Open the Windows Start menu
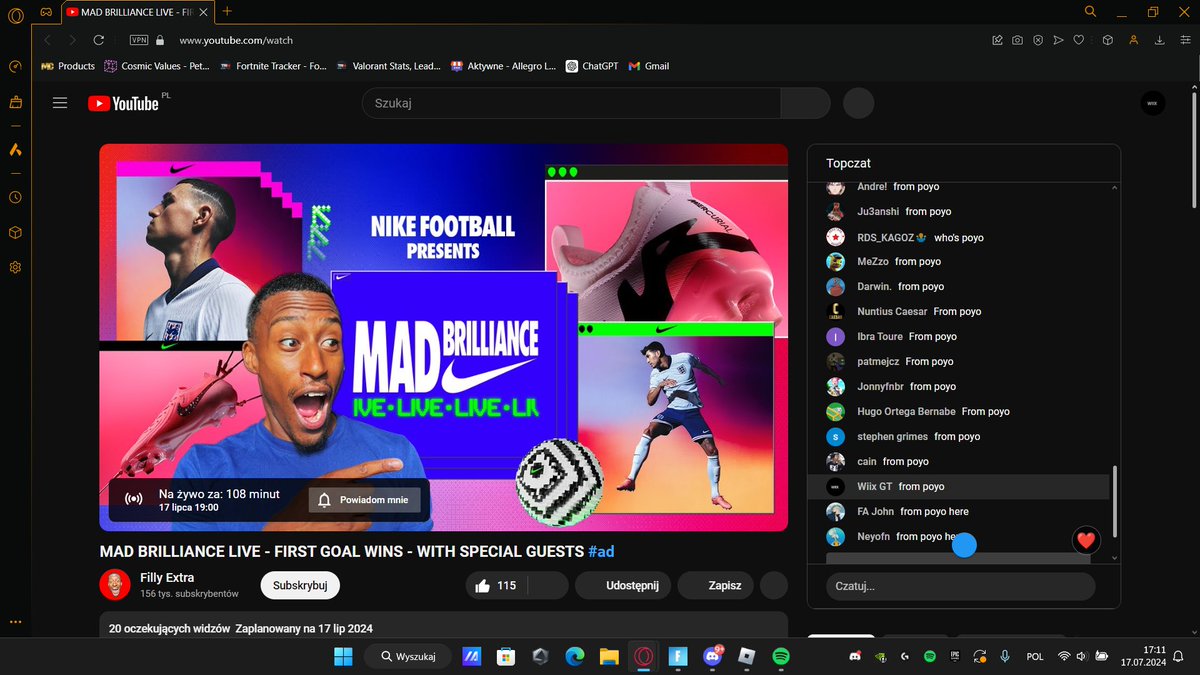The width and height of the screenshot is (1200, 675). [x=342, y=656]
